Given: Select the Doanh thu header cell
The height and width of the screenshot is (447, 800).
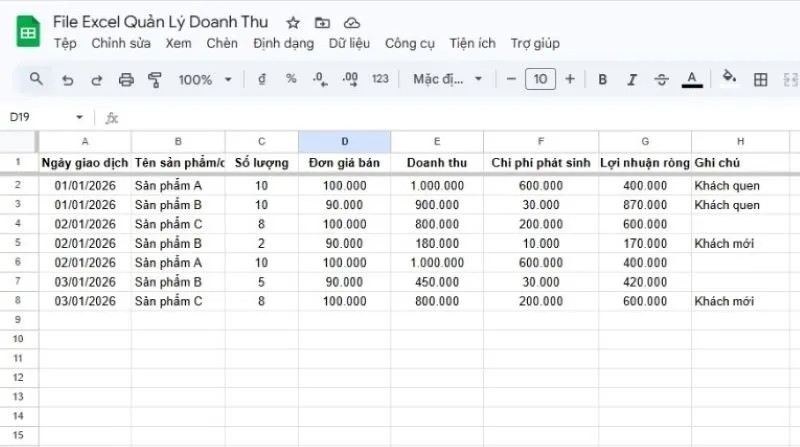Looking at the screenshot, I should (x=437, y=163).
